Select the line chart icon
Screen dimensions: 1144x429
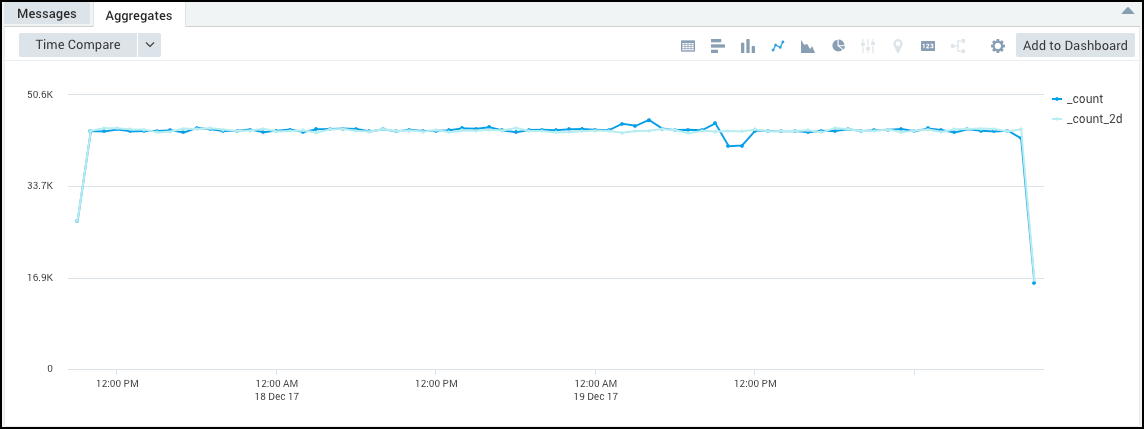[x=778, y=46]
